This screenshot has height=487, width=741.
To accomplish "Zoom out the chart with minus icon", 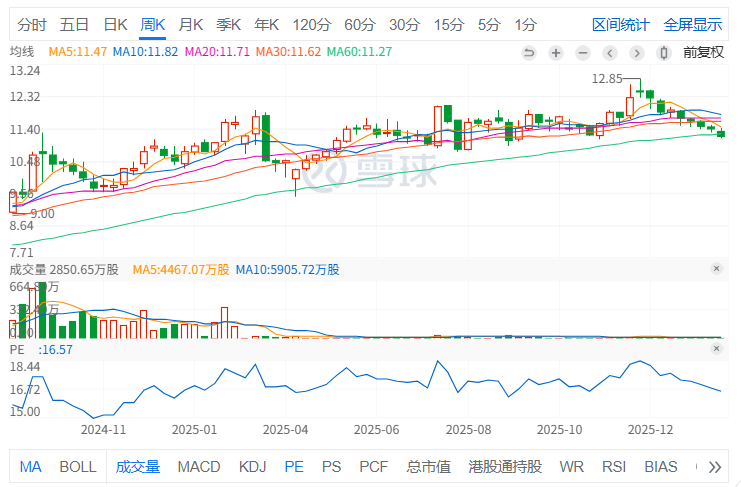I will pyautogui.click(x=583, y=52).
